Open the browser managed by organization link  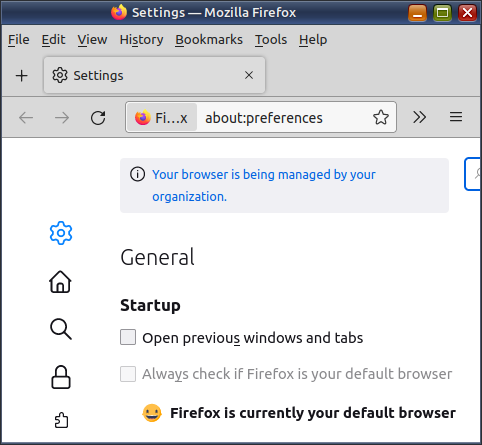tap(264, 185)
